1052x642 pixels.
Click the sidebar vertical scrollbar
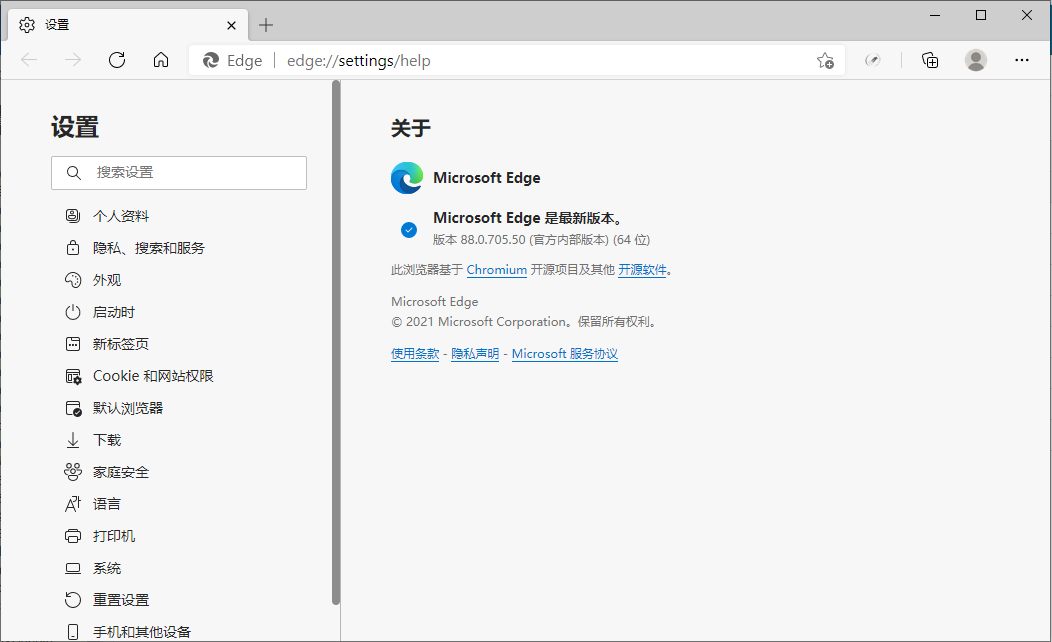[336, 342]
